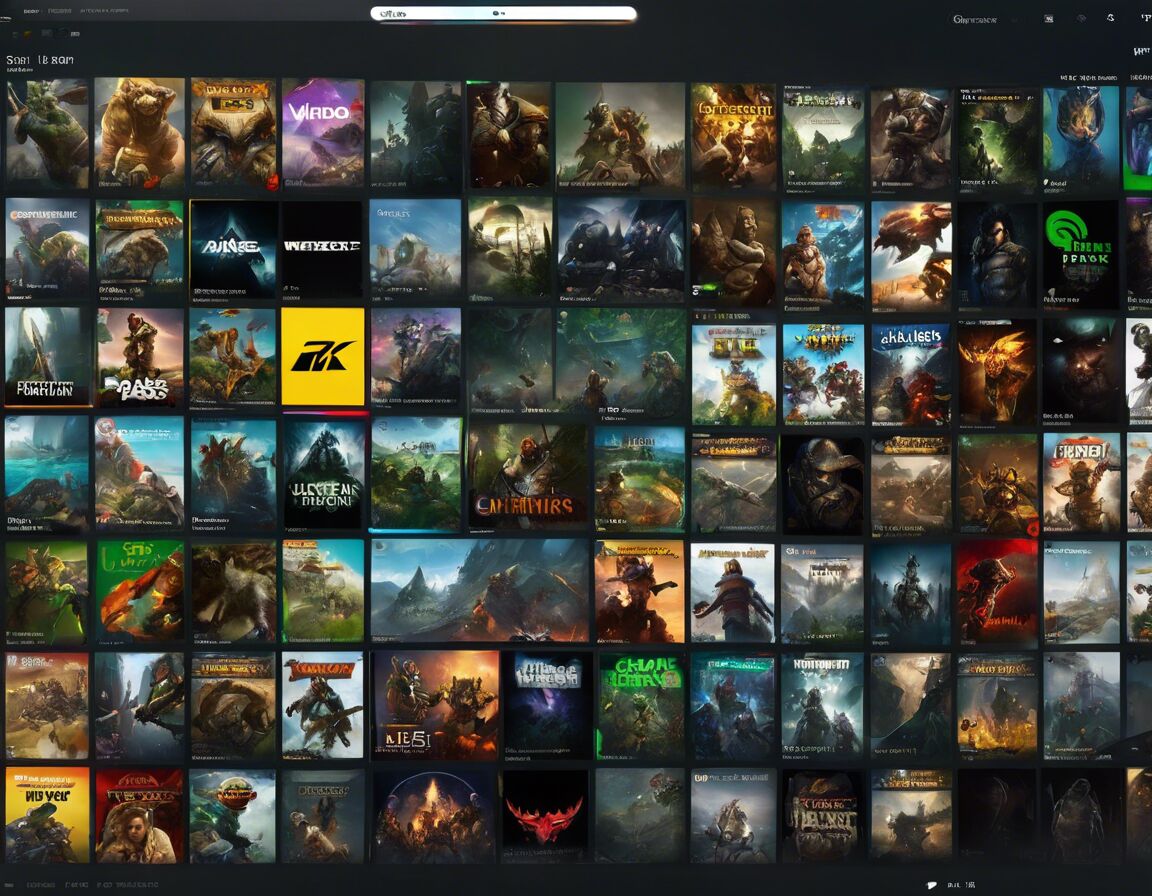Click the rightmost icon in top bar
This screenshot has width=1152, height=896.
pos(1144,19)
